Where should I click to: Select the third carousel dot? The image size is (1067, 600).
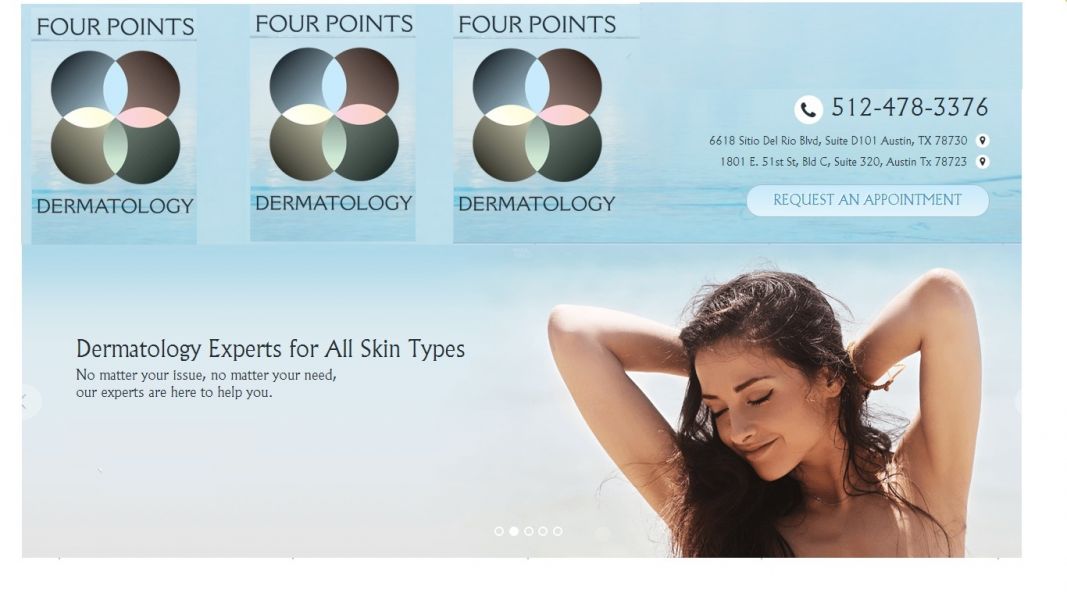pos(529,531)
